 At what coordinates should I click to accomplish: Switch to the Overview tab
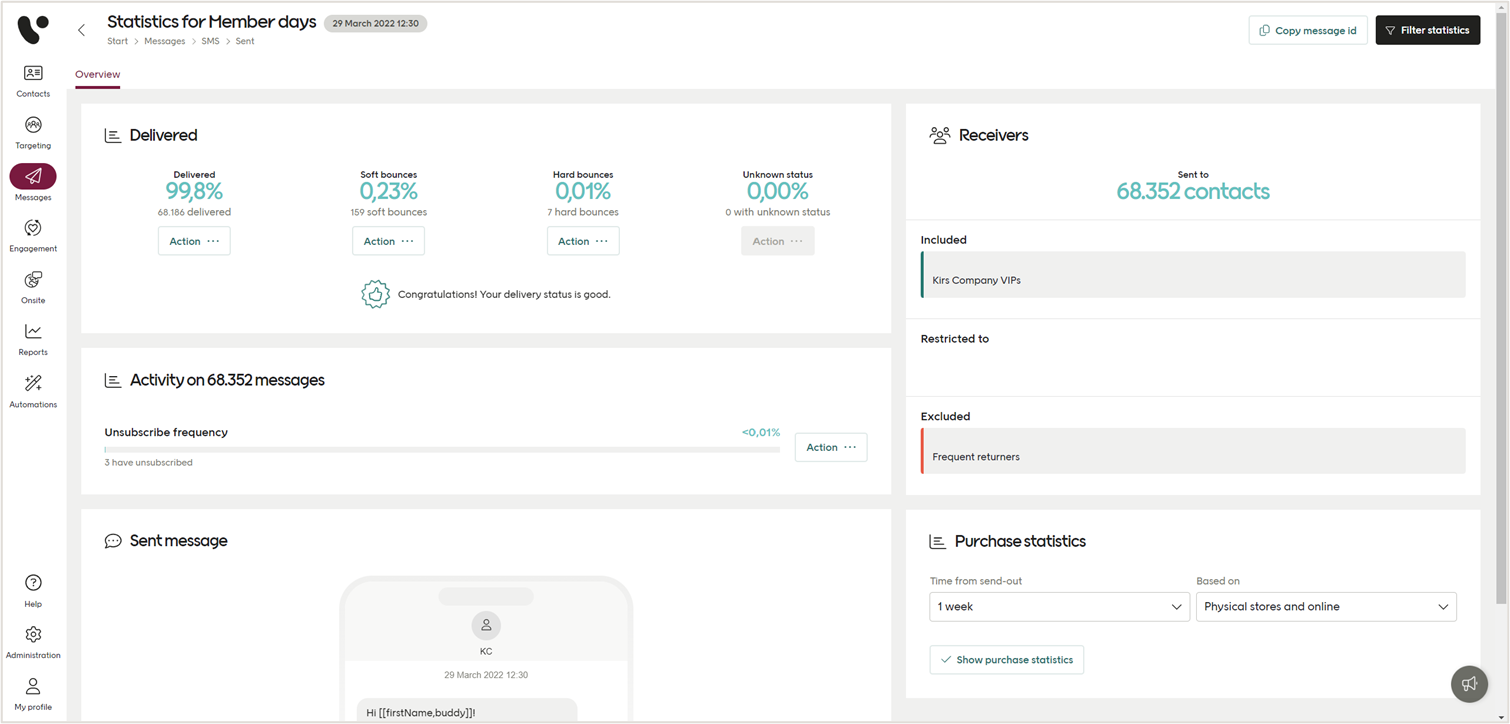point(97,74)
